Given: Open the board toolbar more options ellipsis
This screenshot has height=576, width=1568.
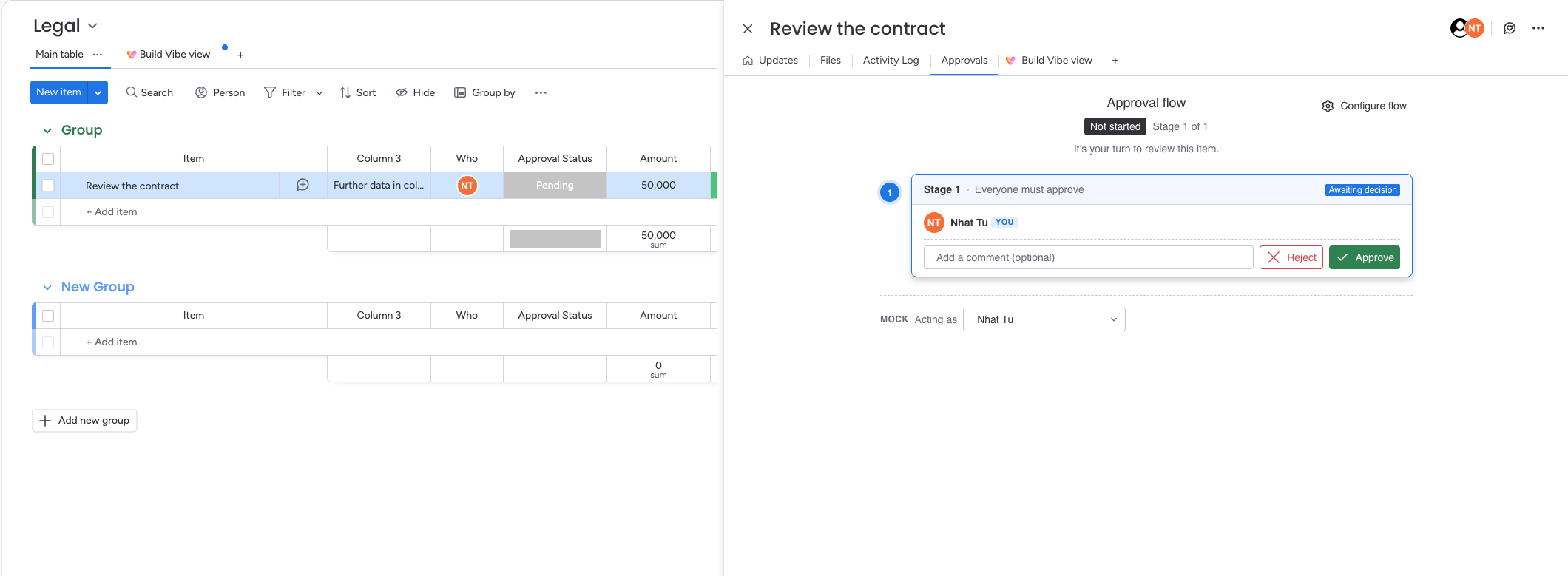Looking at the screenshot, I should click(x=541, y=92).
